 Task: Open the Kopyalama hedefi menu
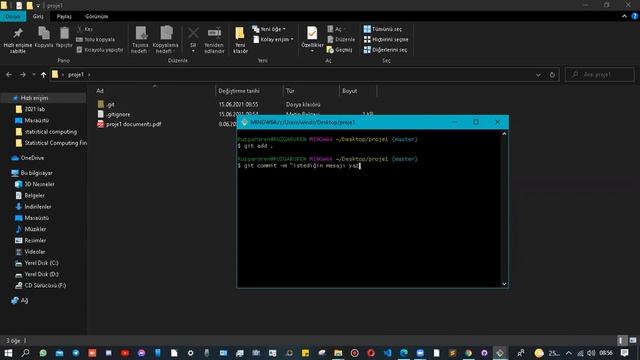[165, 40]
